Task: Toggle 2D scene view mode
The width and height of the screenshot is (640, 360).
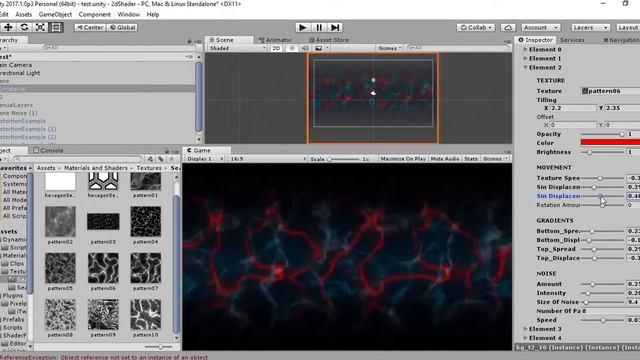Action: 276,48
